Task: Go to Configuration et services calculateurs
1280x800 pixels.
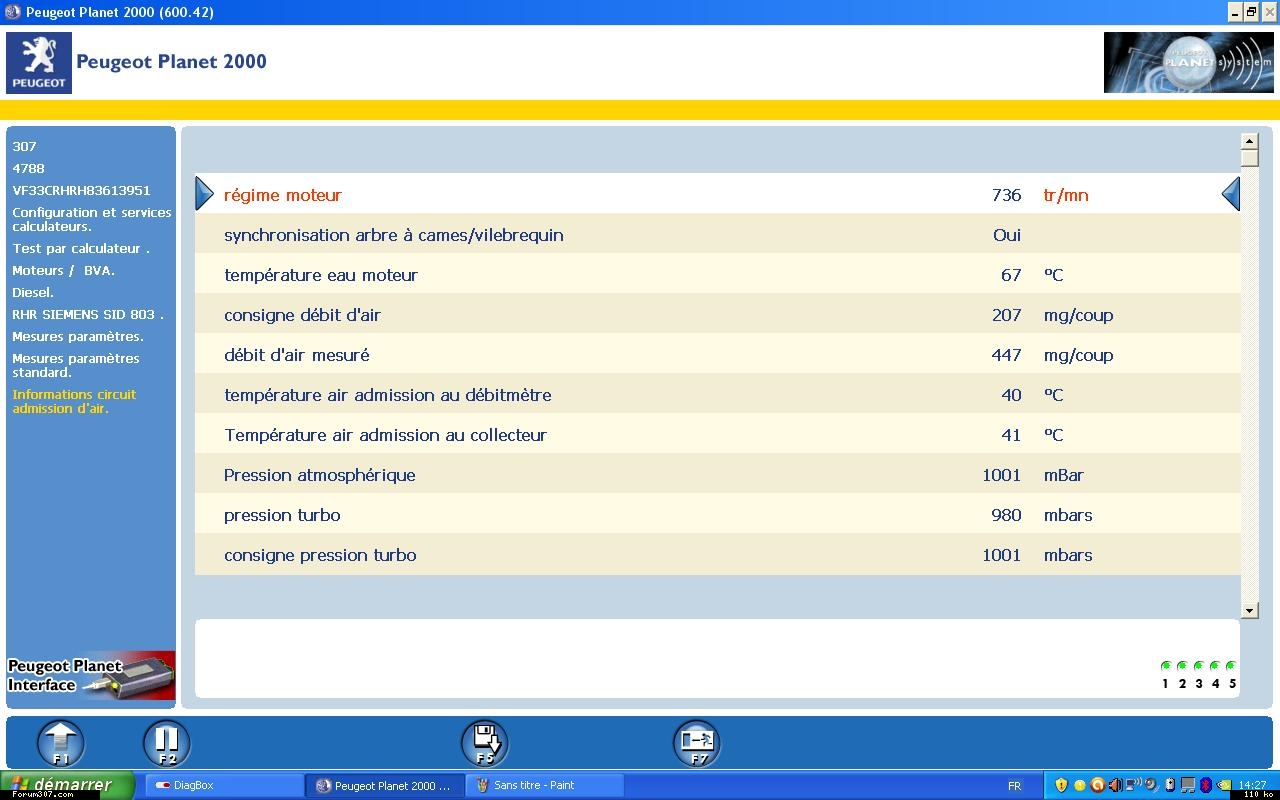Action: (x=91, y=219)
